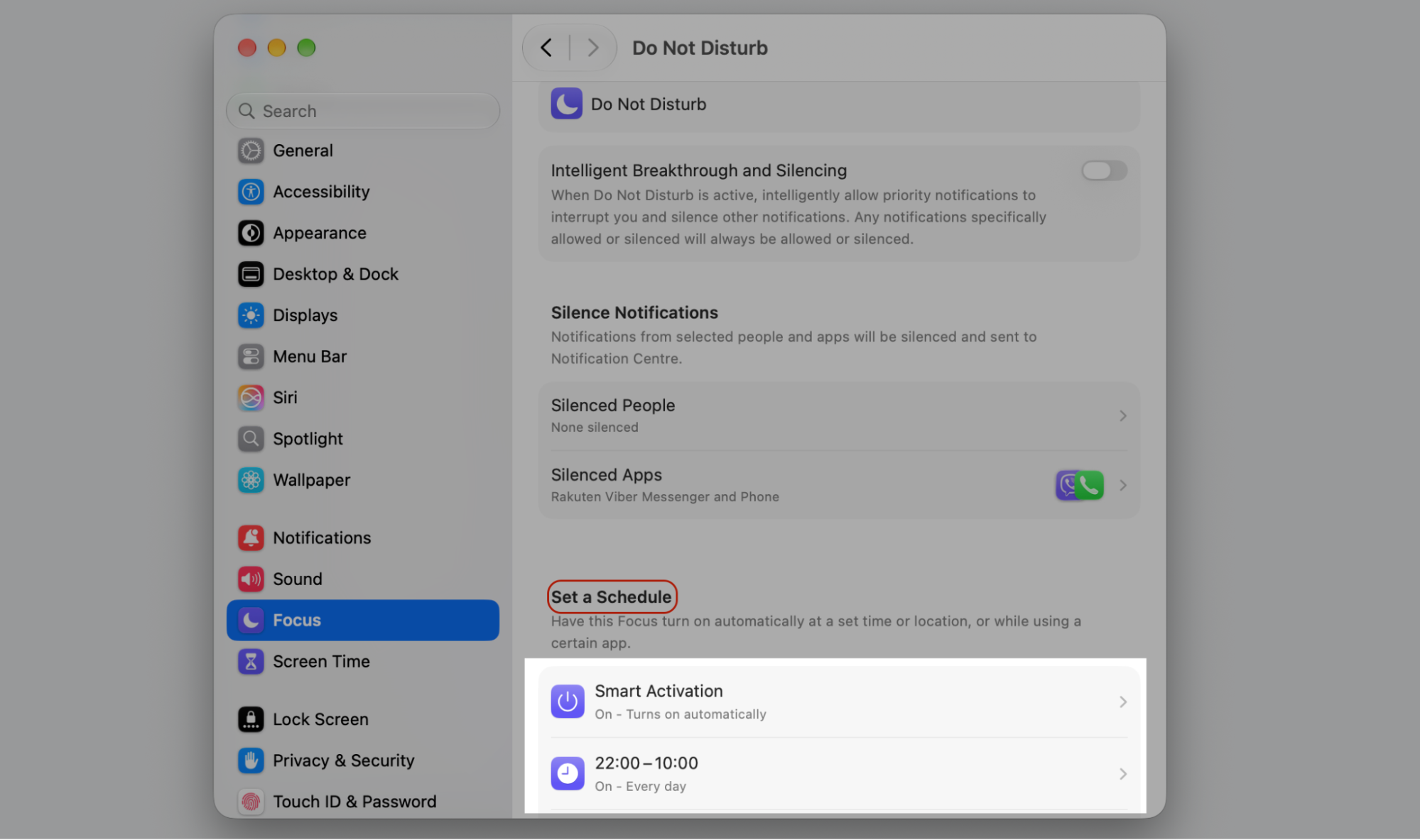Open the Silenced Apps label
1420x840 pixels.
(x=606, y=475)
